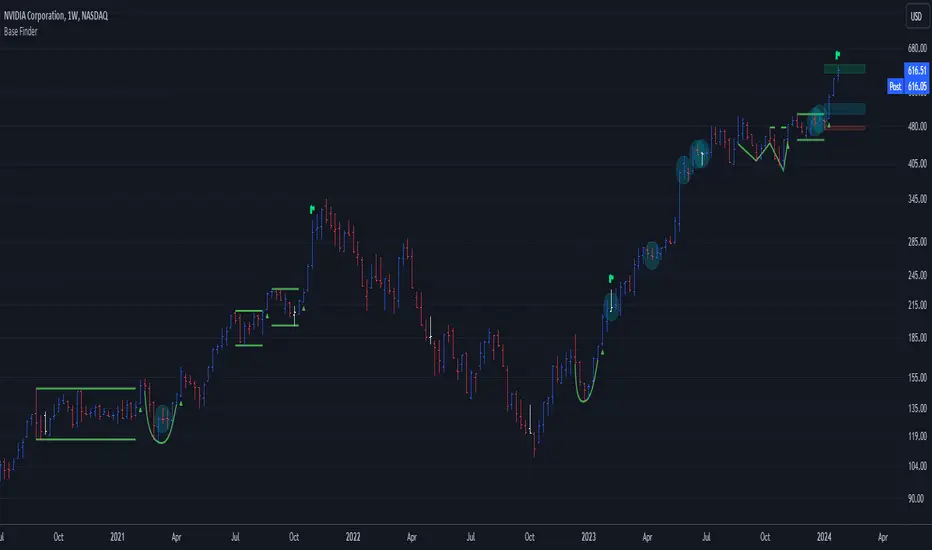Click the 135.00 price axis label
The height and width of the screenshot is (550, 932).
pos(917,408)
